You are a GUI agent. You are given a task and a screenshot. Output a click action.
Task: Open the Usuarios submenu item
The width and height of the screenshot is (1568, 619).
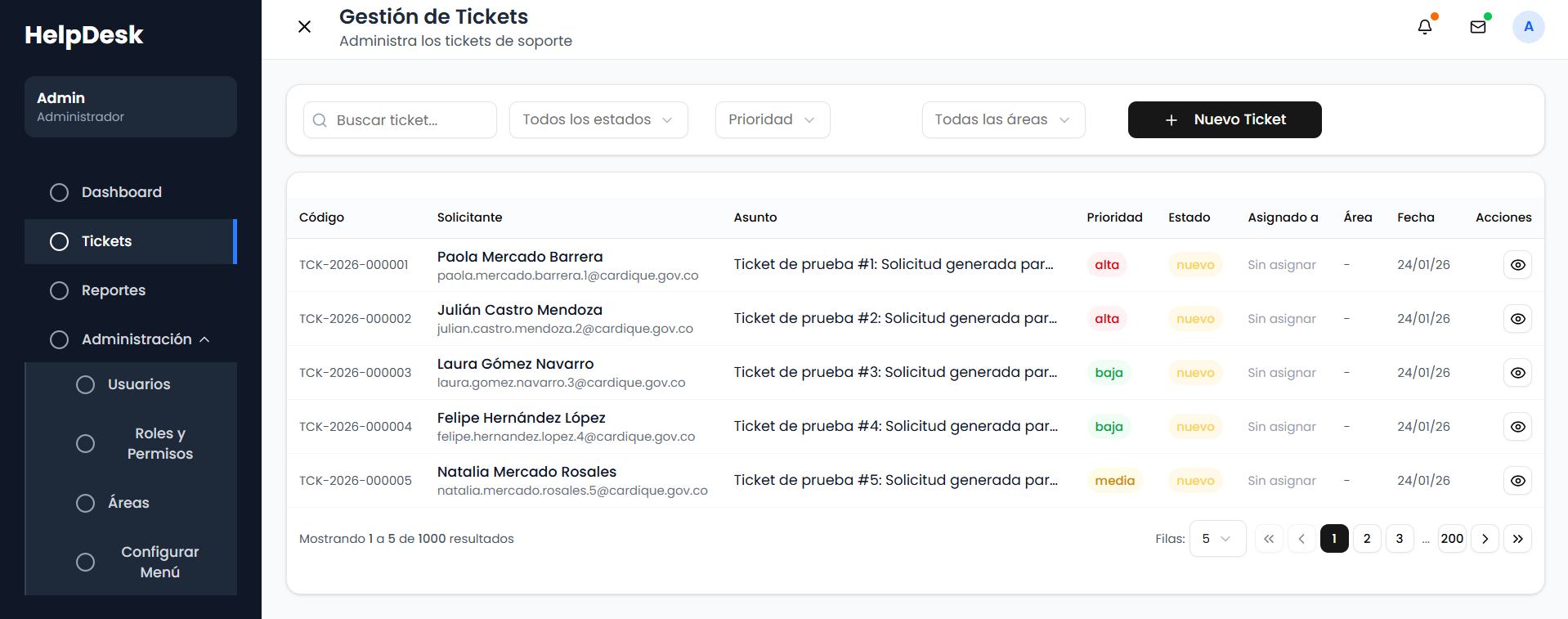coord(132,384)
